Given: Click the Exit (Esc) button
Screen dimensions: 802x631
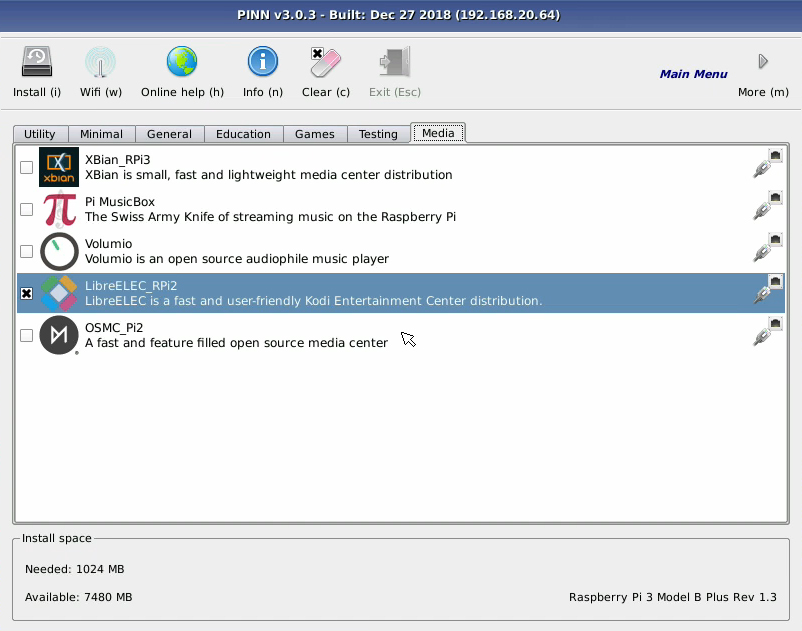Looking at the screenshot, I should point(394,72).
